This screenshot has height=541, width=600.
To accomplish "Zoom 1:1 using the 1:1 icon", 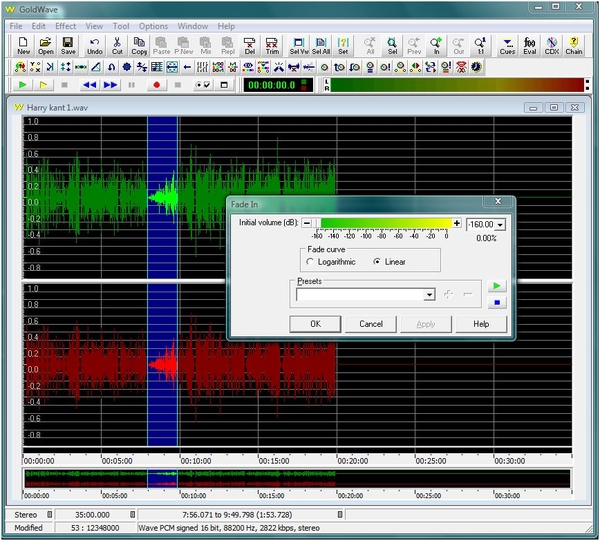I will coord(481,46).
